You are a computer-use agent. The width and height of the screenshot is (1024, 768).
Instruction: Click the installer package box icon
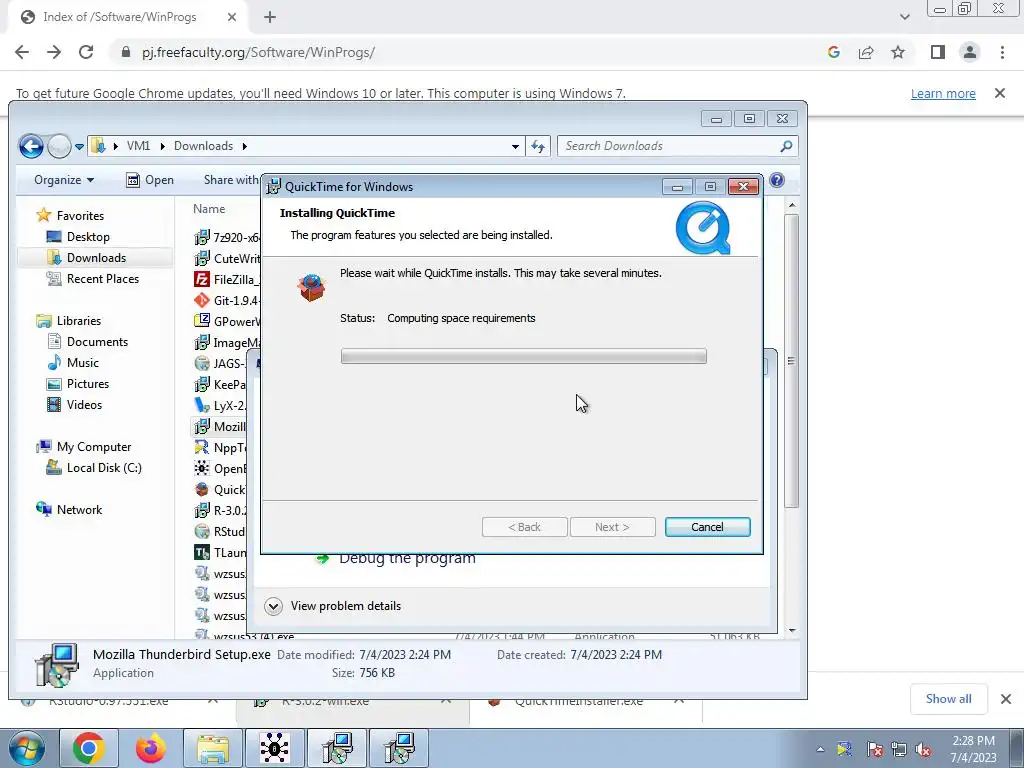click(x=312, y=287)
